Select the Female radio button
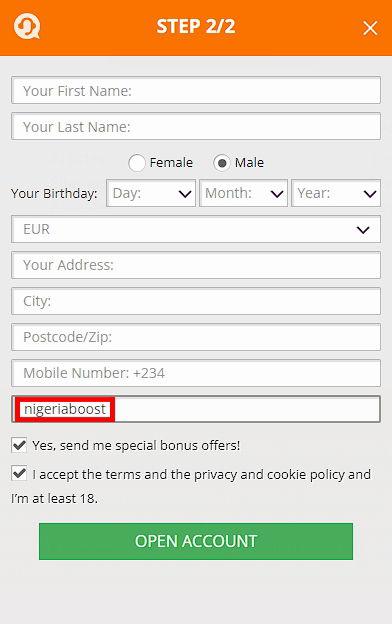 (137, 163)
